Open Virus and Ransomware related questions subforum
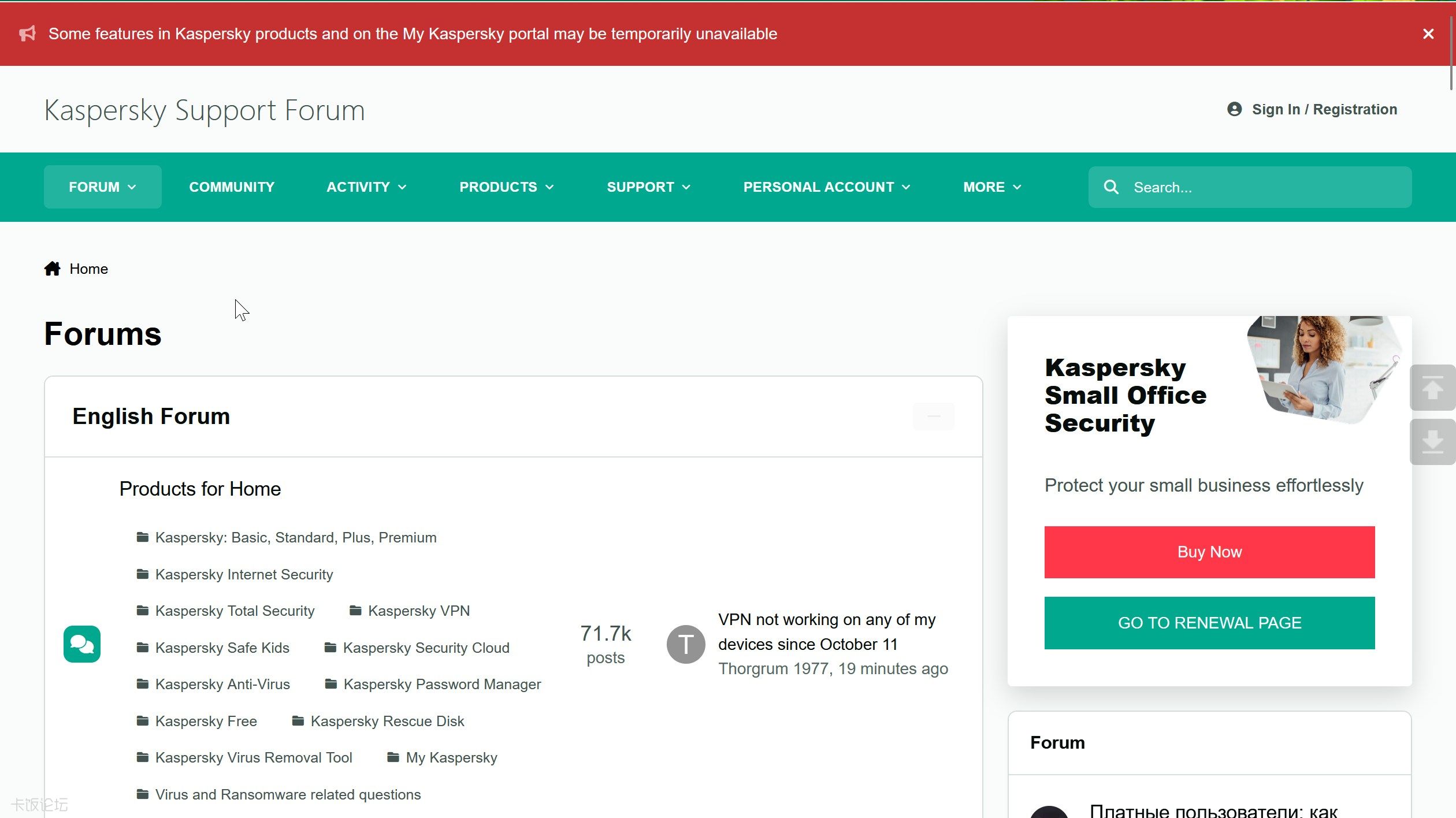 pyautogui.click(x=288, y=794)
